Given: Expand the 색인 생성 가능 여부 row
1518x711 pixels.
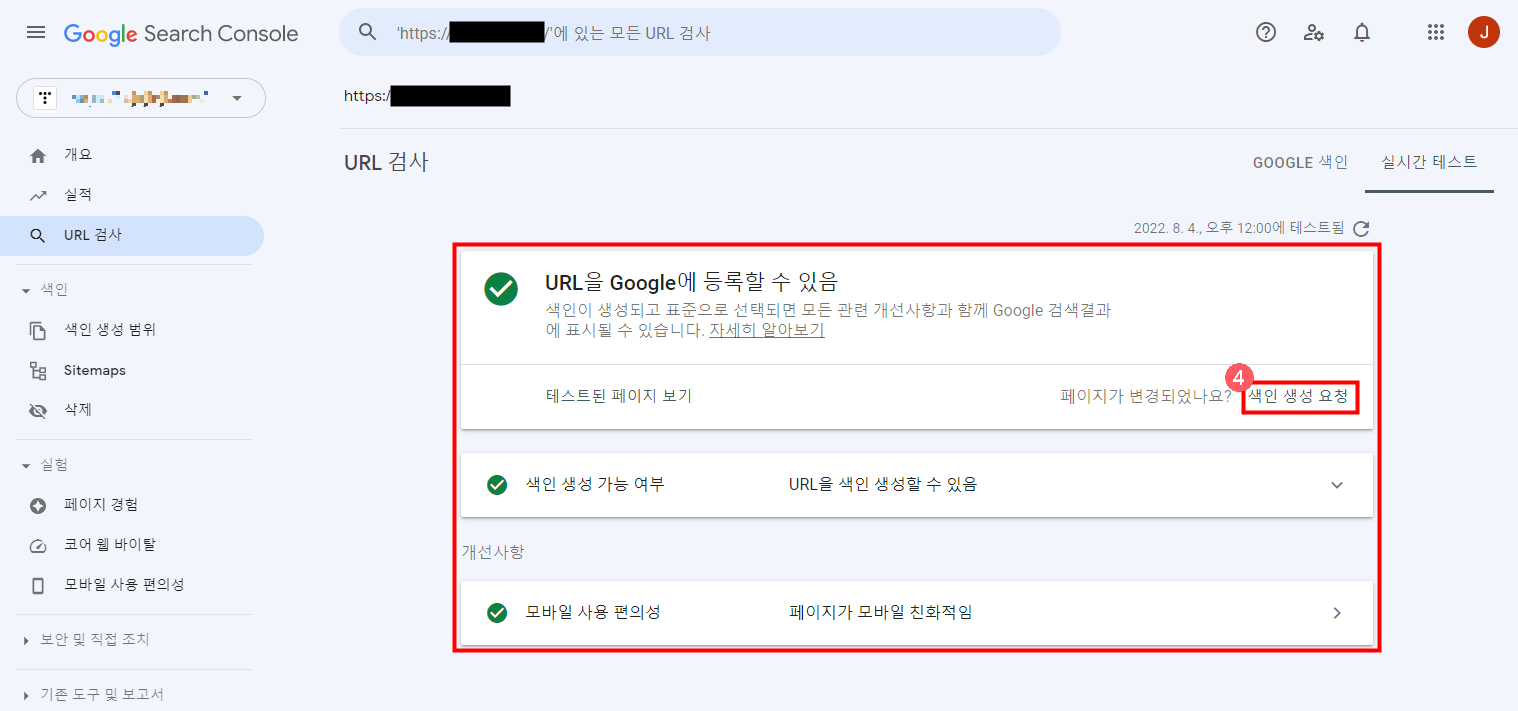Looking at the screenshot, I should point(1337,485).
